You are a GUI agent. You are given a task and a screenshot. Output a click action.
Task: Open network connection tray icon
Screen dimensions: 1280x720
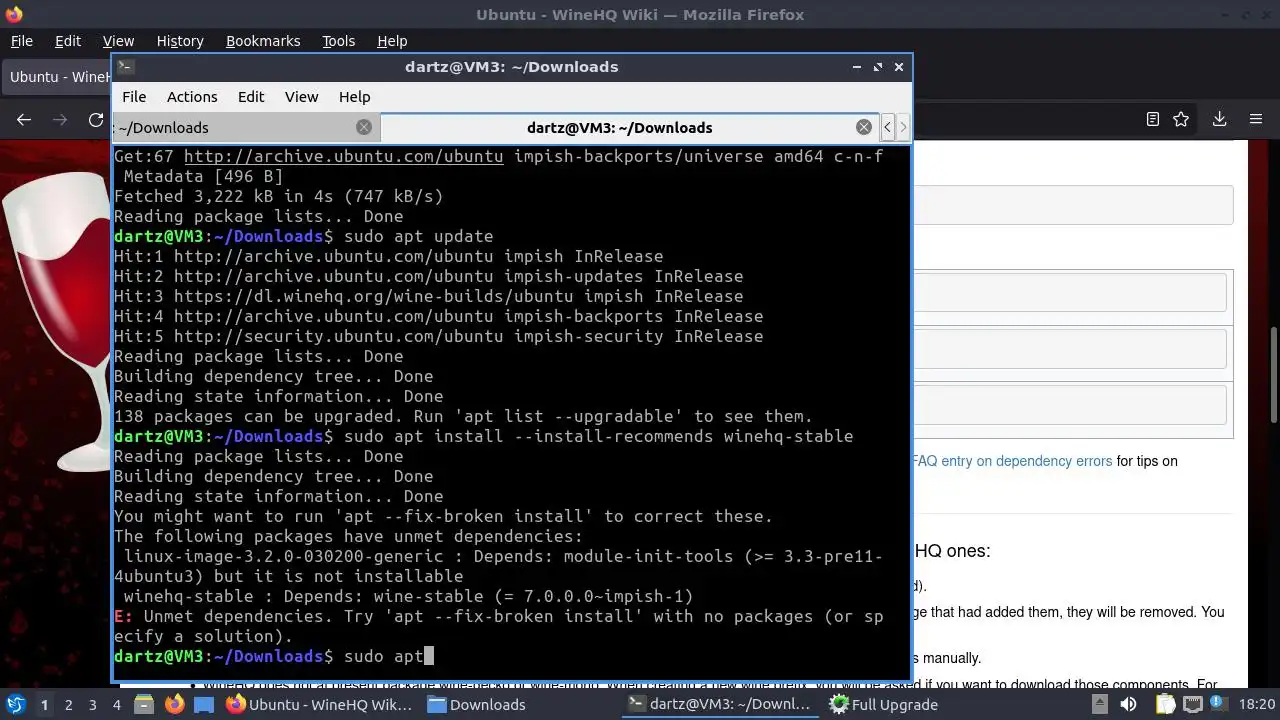(1193, 704)
